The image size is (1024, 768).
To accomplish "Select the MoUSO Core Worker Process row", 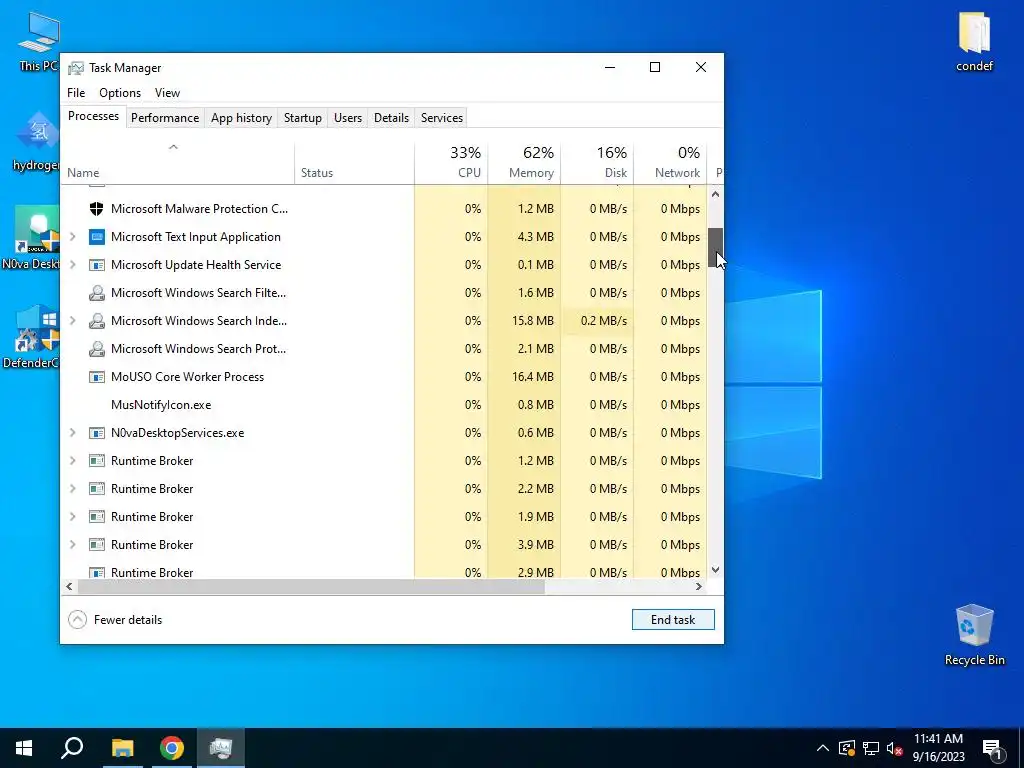I will tap(384, 377).
